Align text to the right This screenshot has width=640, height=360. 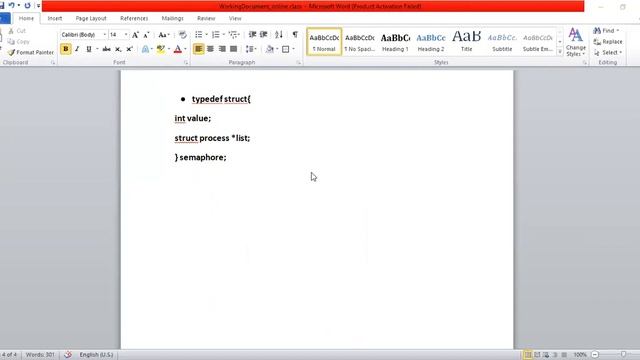pyautogui.click(x=222, y=49)
